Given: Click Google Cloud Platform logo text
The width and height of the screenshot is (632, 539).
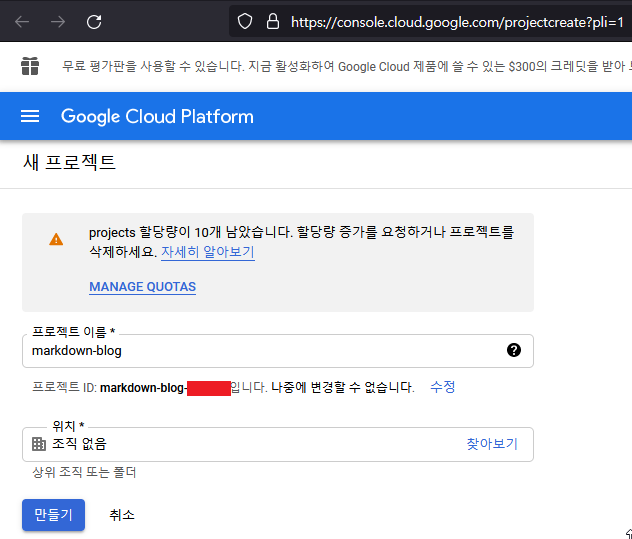Looking at the screenshot, I should 157,117.
